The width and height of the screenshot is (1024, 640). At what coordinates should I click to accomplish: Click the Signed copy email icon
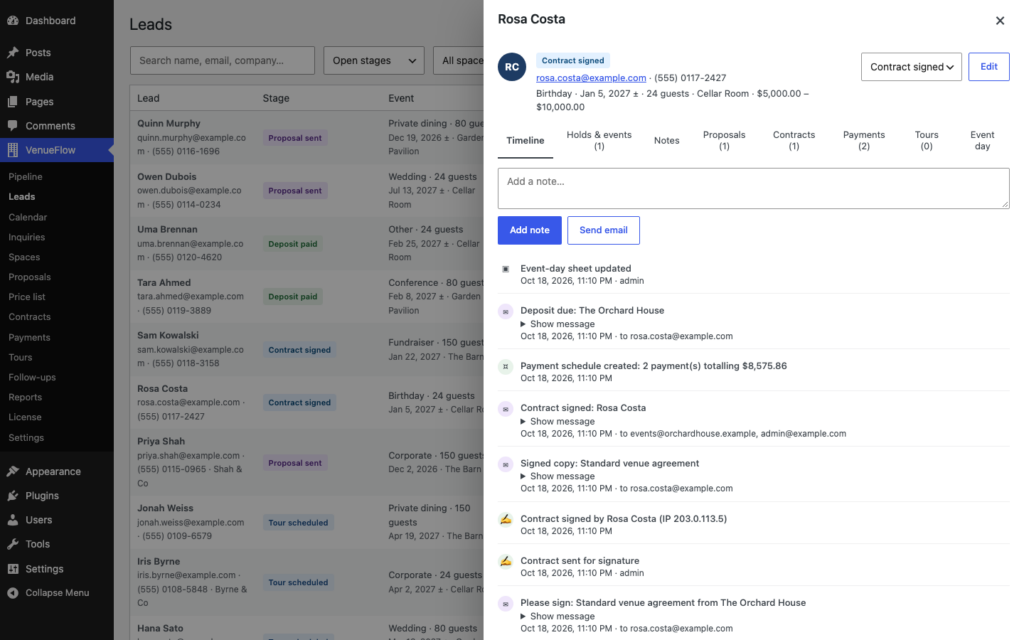click(505, 464)
